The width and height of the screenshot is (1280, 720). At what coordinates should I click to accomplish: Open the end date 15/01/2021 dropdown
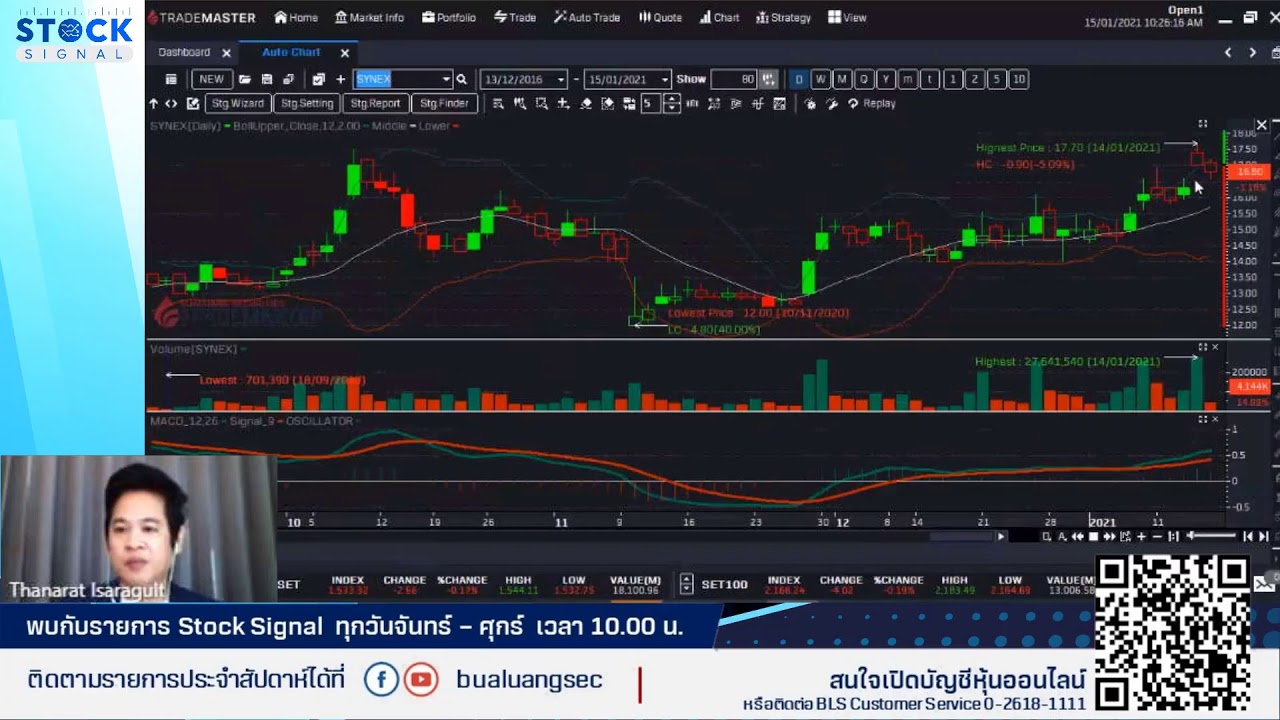[665, 79]
